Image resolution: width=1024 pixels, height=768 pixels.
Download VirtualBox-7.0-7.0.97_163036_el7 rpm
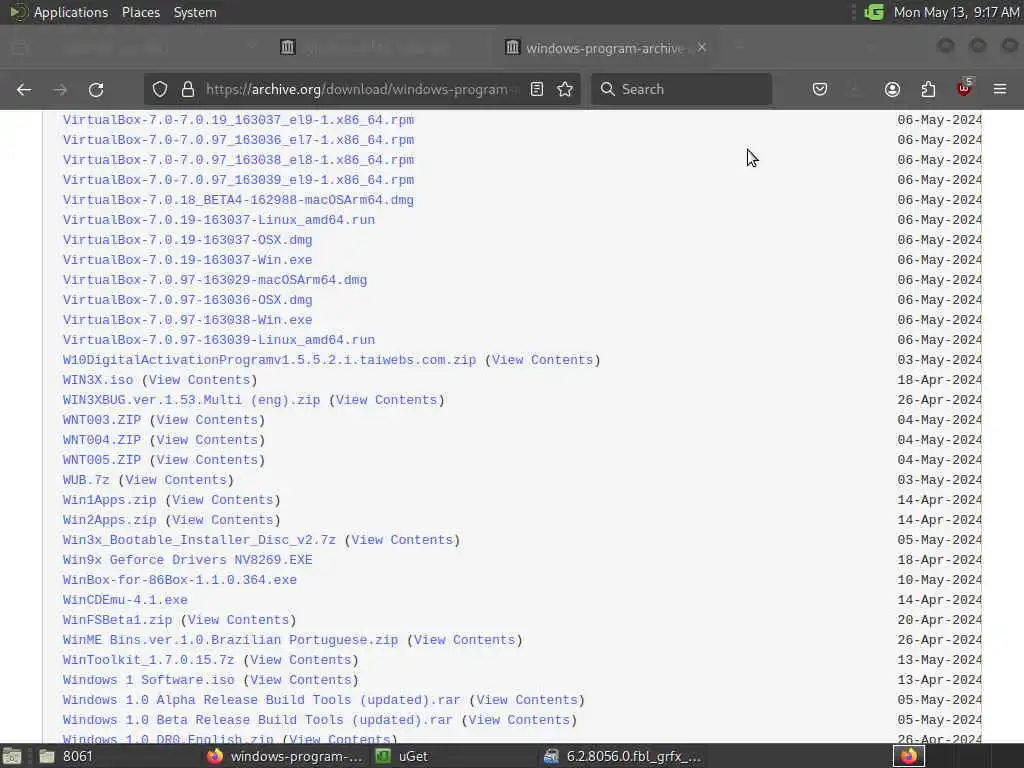pyautogui.click(x=238, y=140)
